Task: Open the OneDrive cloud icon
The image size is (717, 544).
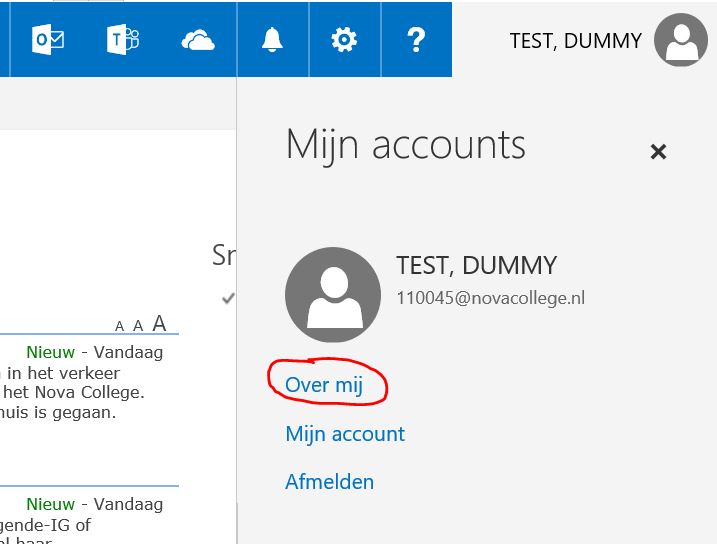Action: pyautogui.click(x=198, y=39)
